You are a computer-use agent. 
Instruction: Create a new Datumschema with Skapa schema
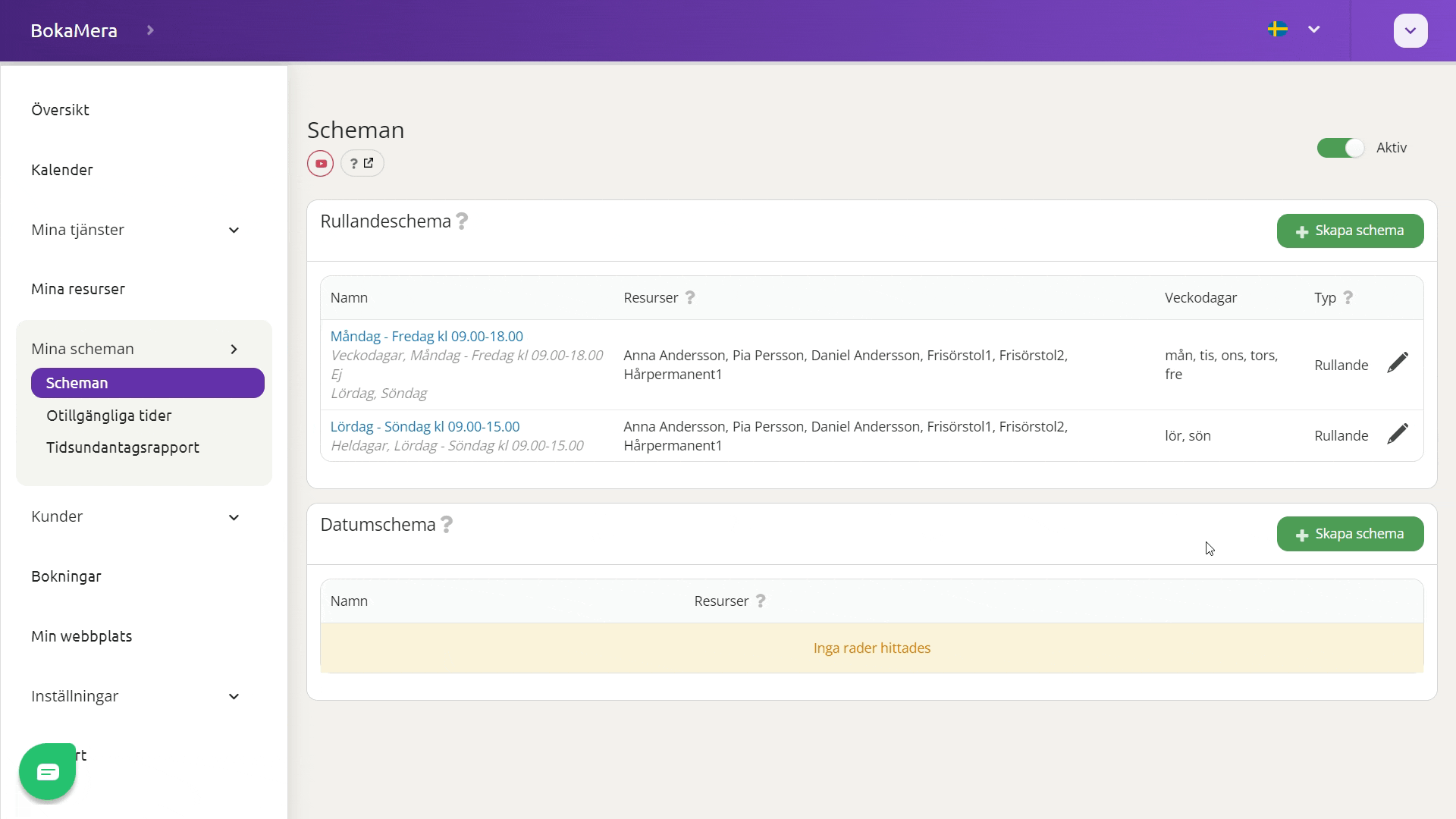coord(1350,534)
